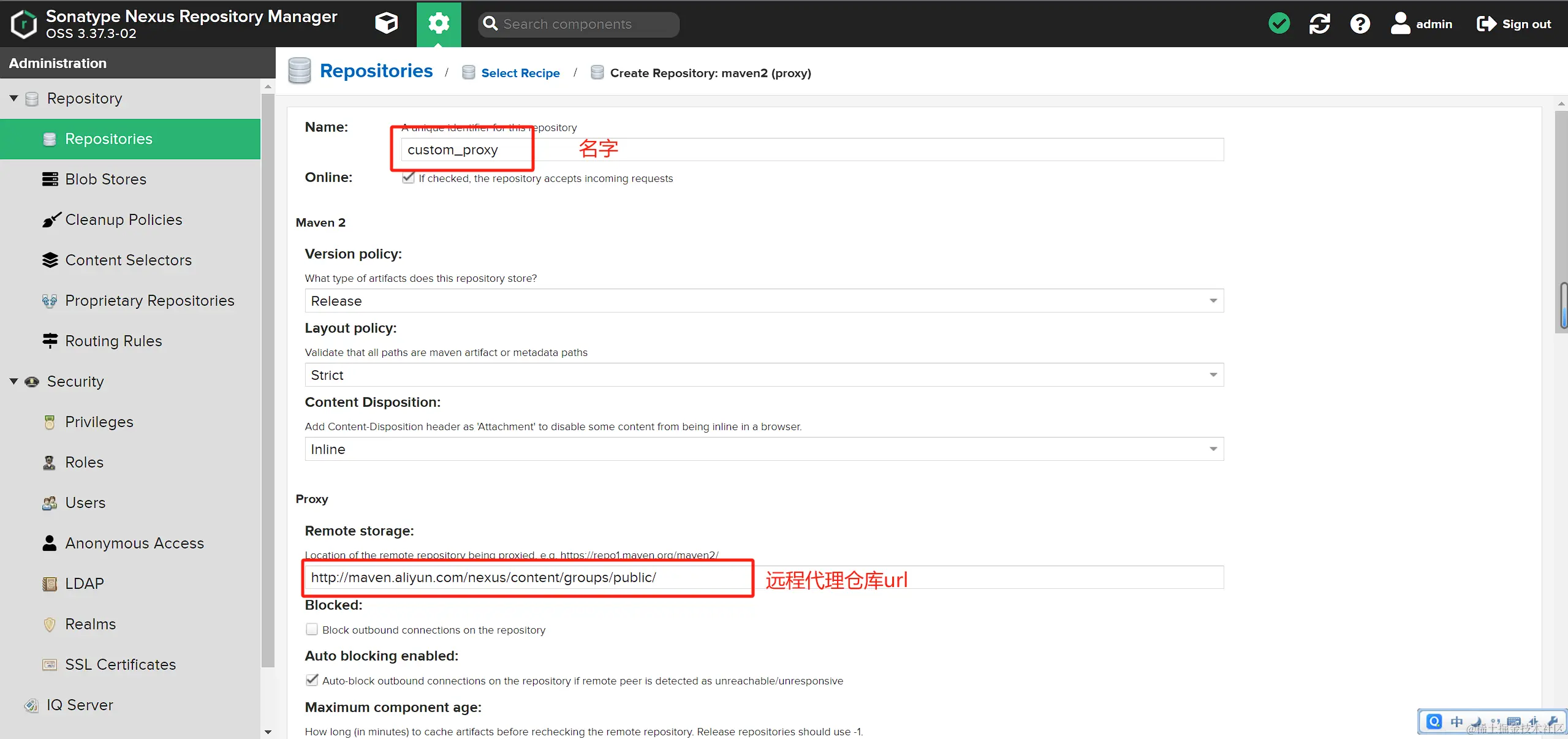Select Anonymous Access menu item
Viewport: 1568px width, 739px height.
point(134,543)
